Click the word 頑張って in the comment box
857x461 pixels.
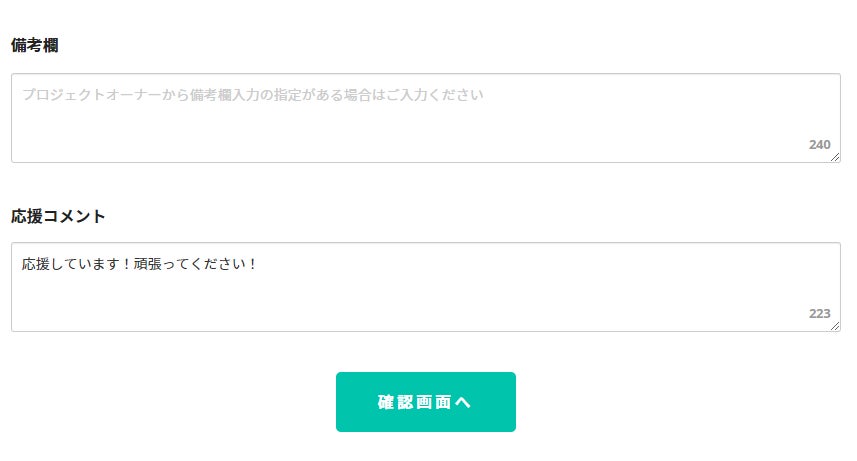tap(164, 265)
